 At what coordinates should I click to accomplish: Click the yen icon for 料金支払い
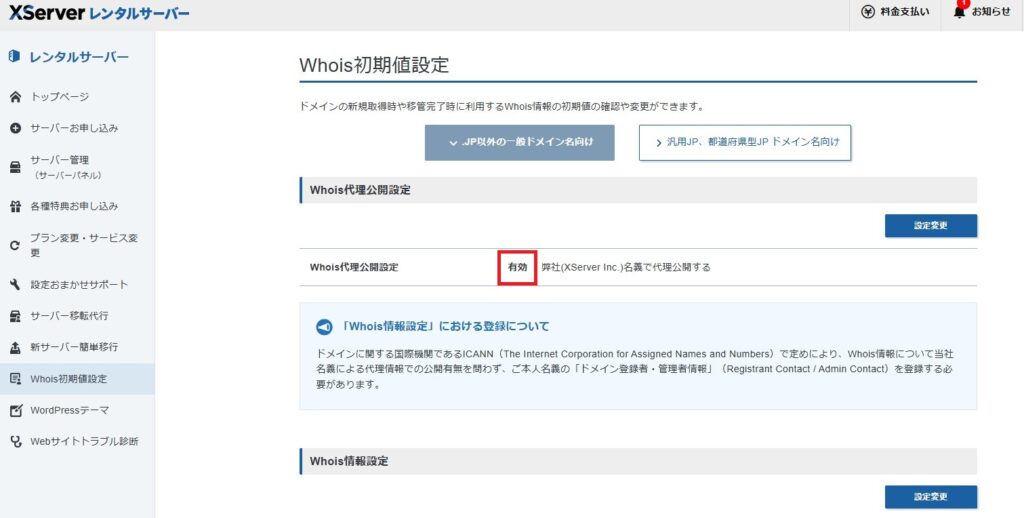pos(868,12)
